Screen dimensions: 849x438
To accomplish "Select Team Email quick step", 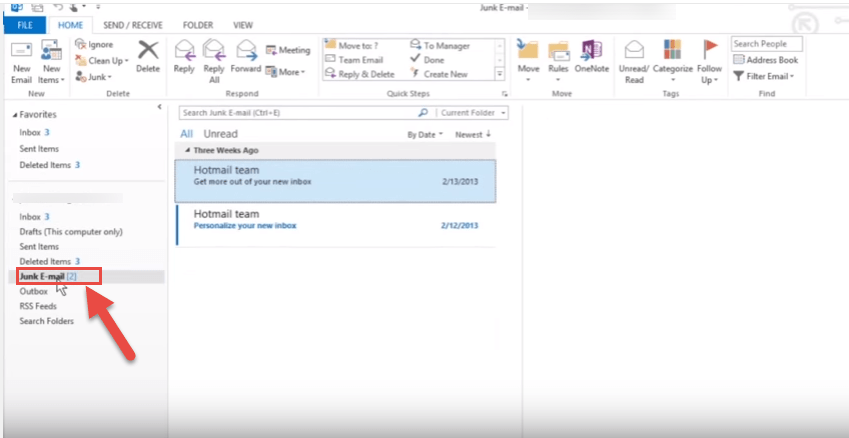I will click(x=354, y=60).
